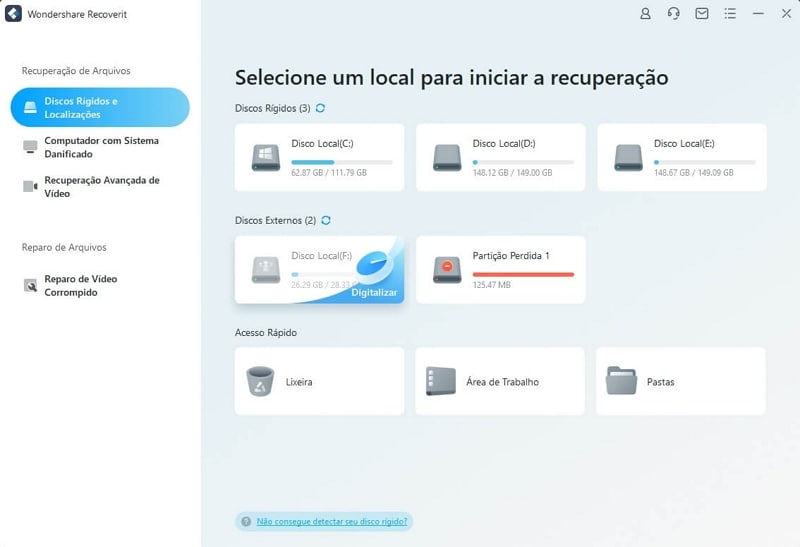Click the Pastas folder icon
The width and height of the screenshot is (800, 547).
(621, 381)
